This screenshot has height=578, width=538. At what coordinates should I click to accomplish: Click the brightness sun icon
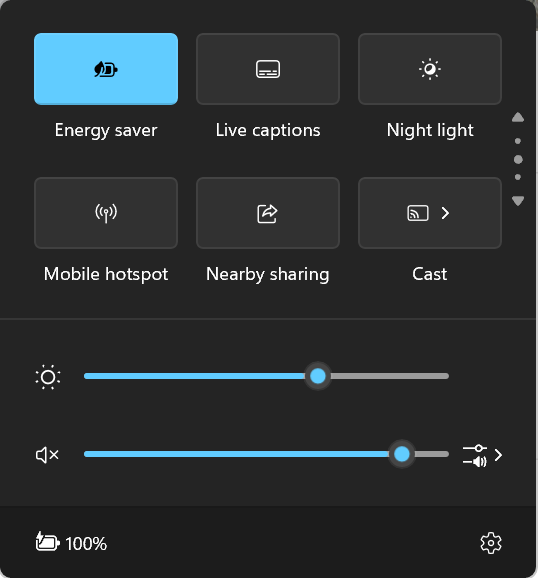tap(48, 377)
